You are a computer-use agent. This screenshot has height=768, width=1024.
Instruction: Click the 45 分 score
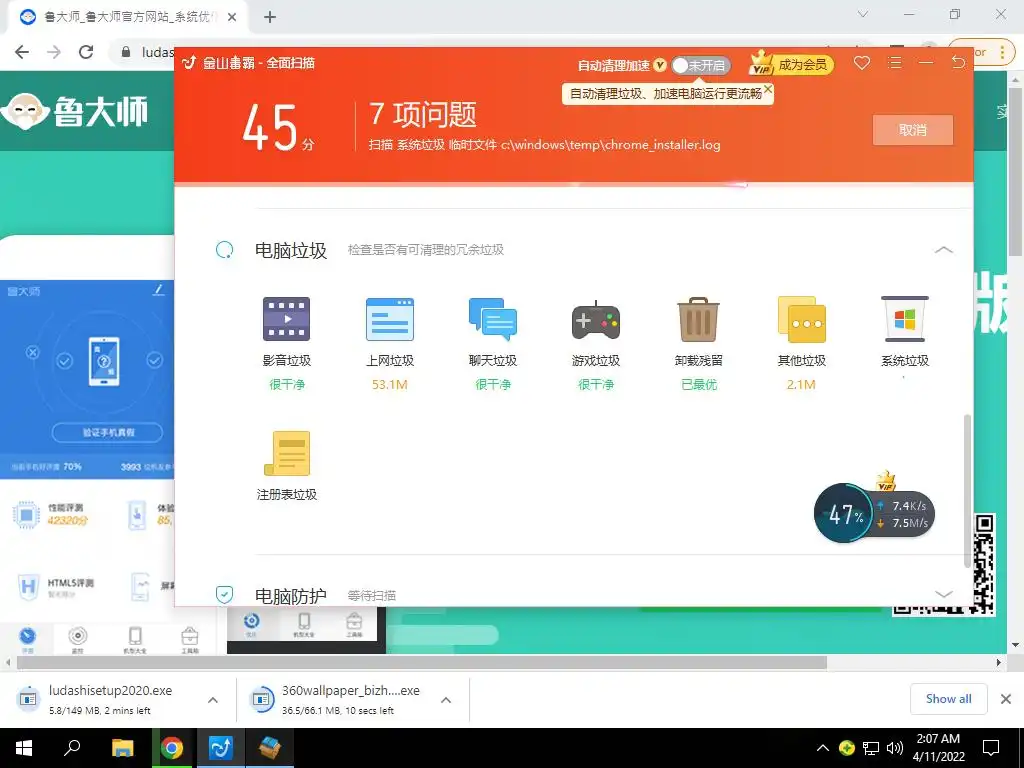pos(278,128)
